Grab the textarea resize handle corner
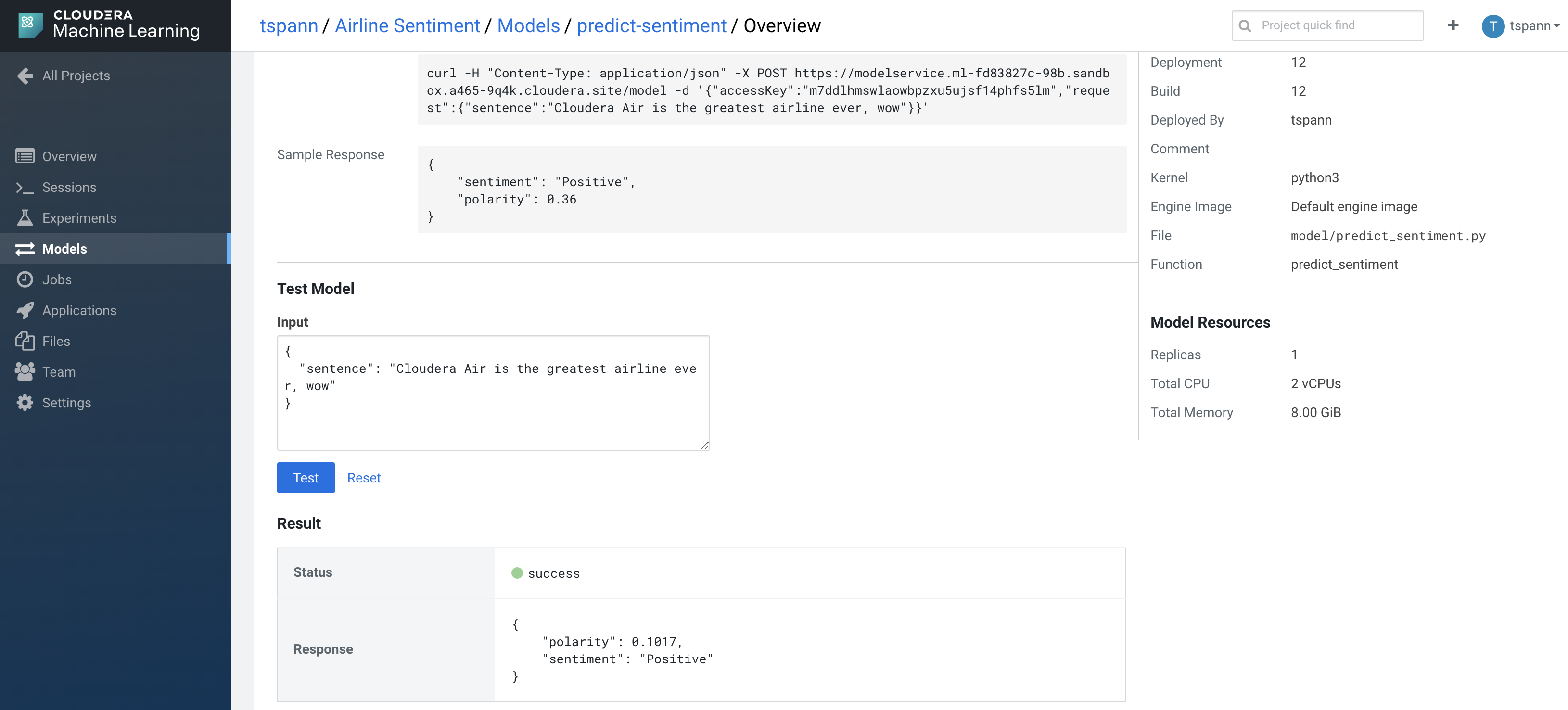Screen dimensions: 1568x710 (705, 445)
